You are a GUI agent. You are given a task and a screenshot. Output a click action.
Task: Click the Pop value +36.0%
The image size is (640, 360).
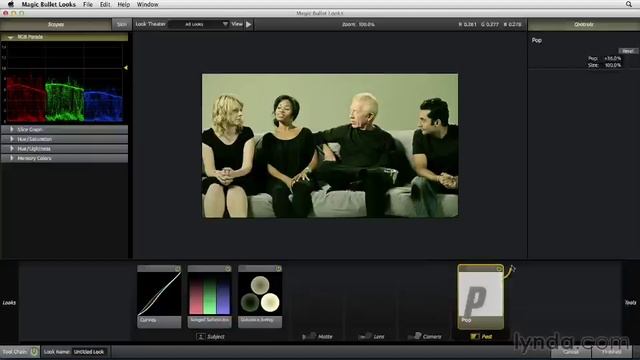click(612, 58)
